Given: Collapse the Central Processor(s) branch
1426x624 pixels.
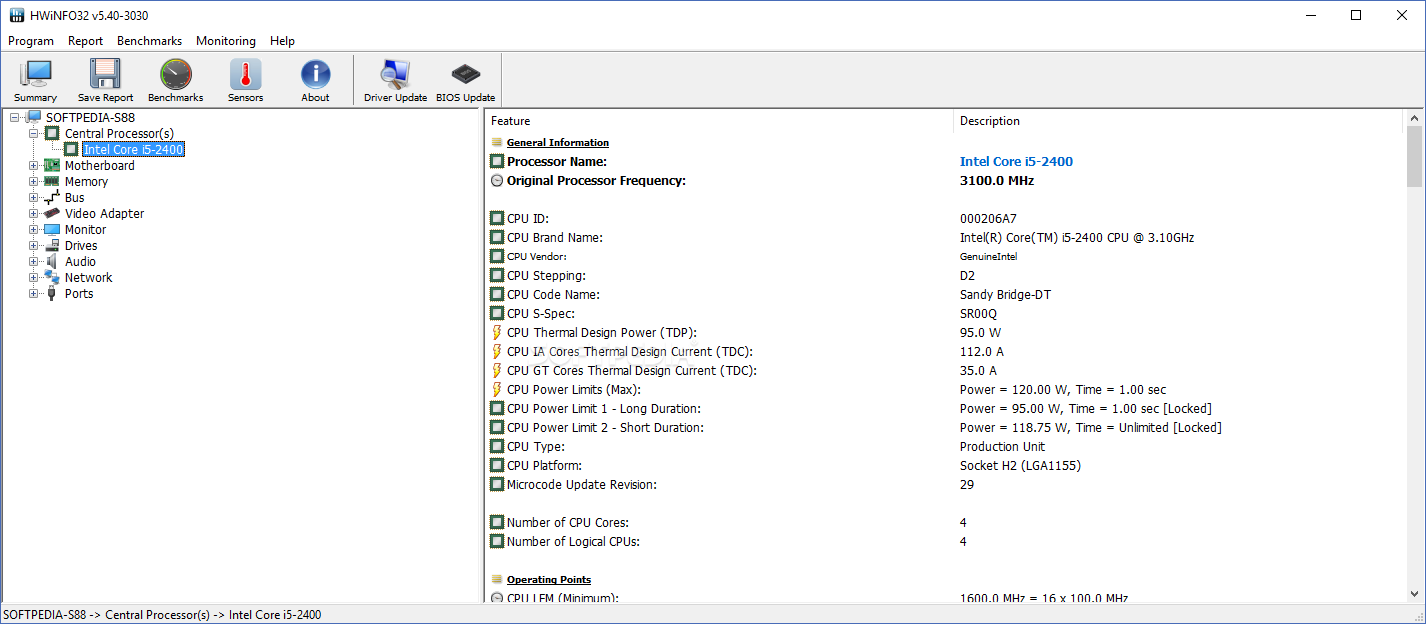Looking at the screenshot, I should (x=33, y=133).
